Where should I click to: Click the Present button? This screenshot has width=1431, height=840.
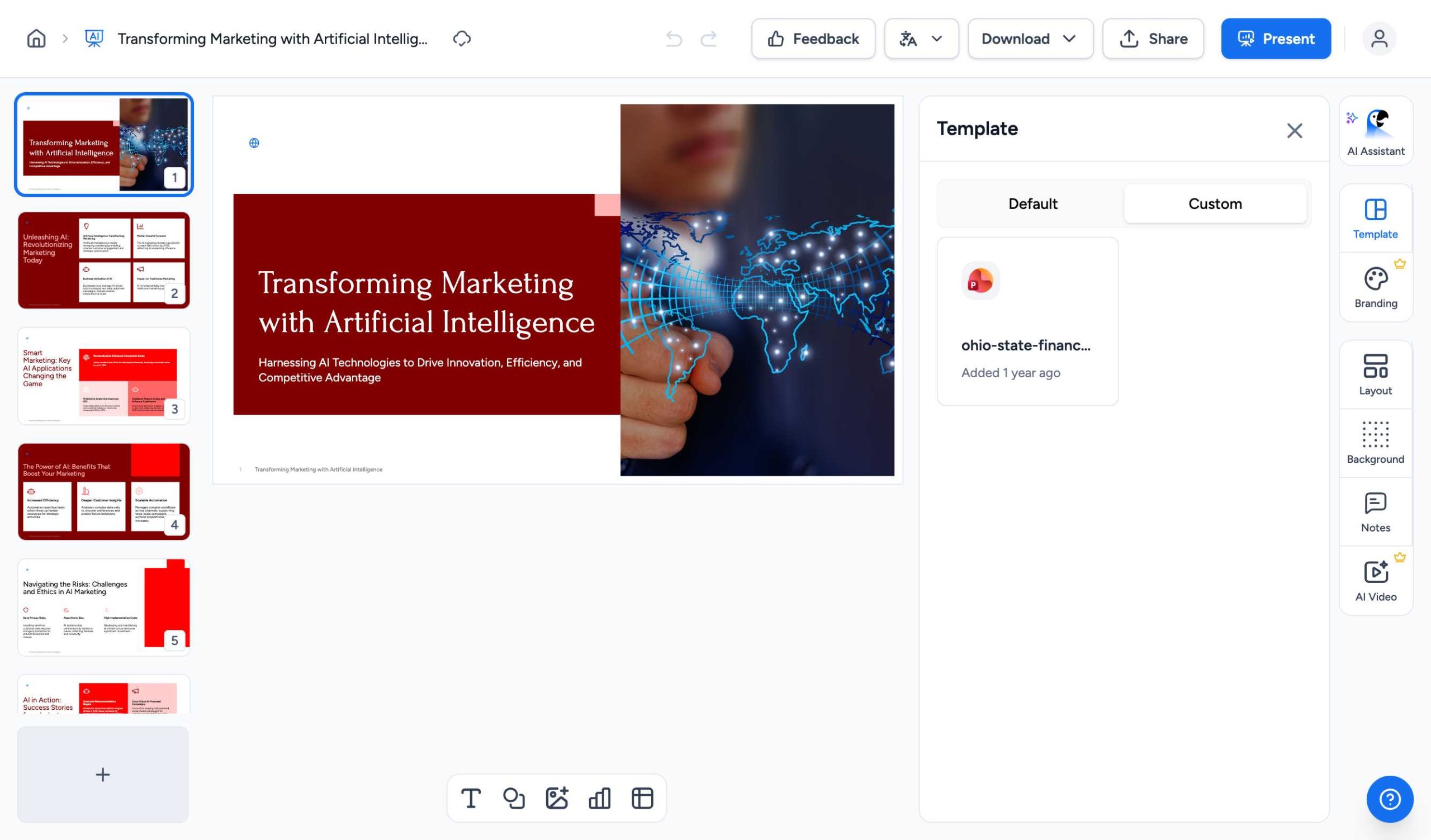pos(1276,39)
